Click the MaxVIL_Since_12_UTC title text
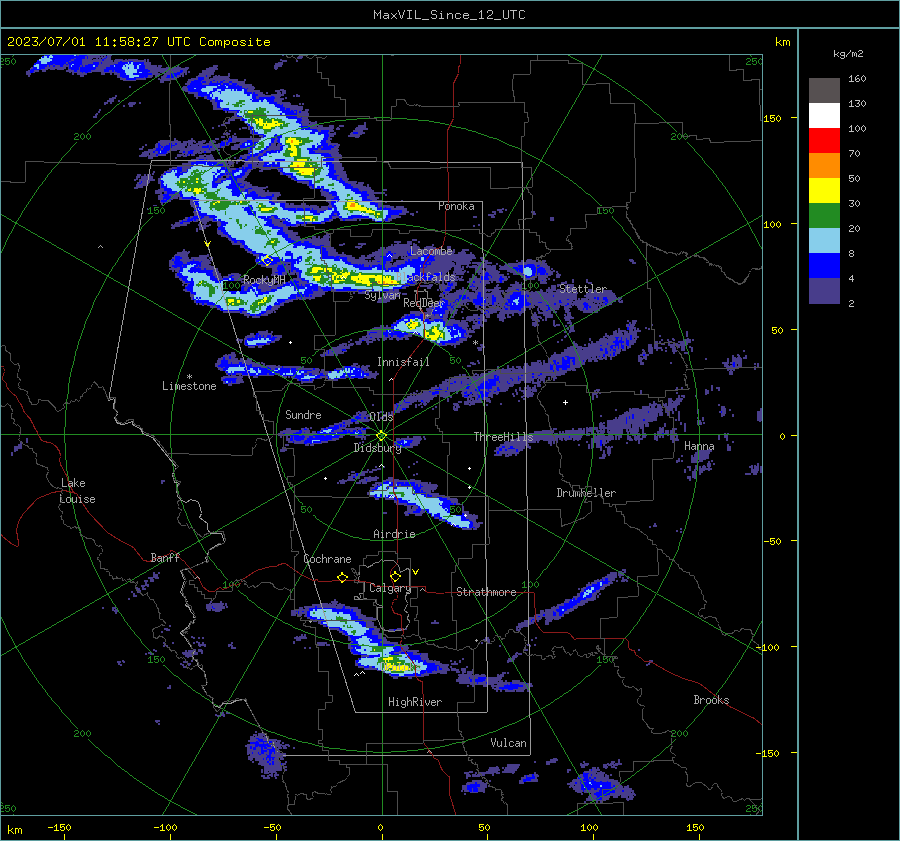This screenshot has width=900, height=841. (x=449, y=15)
